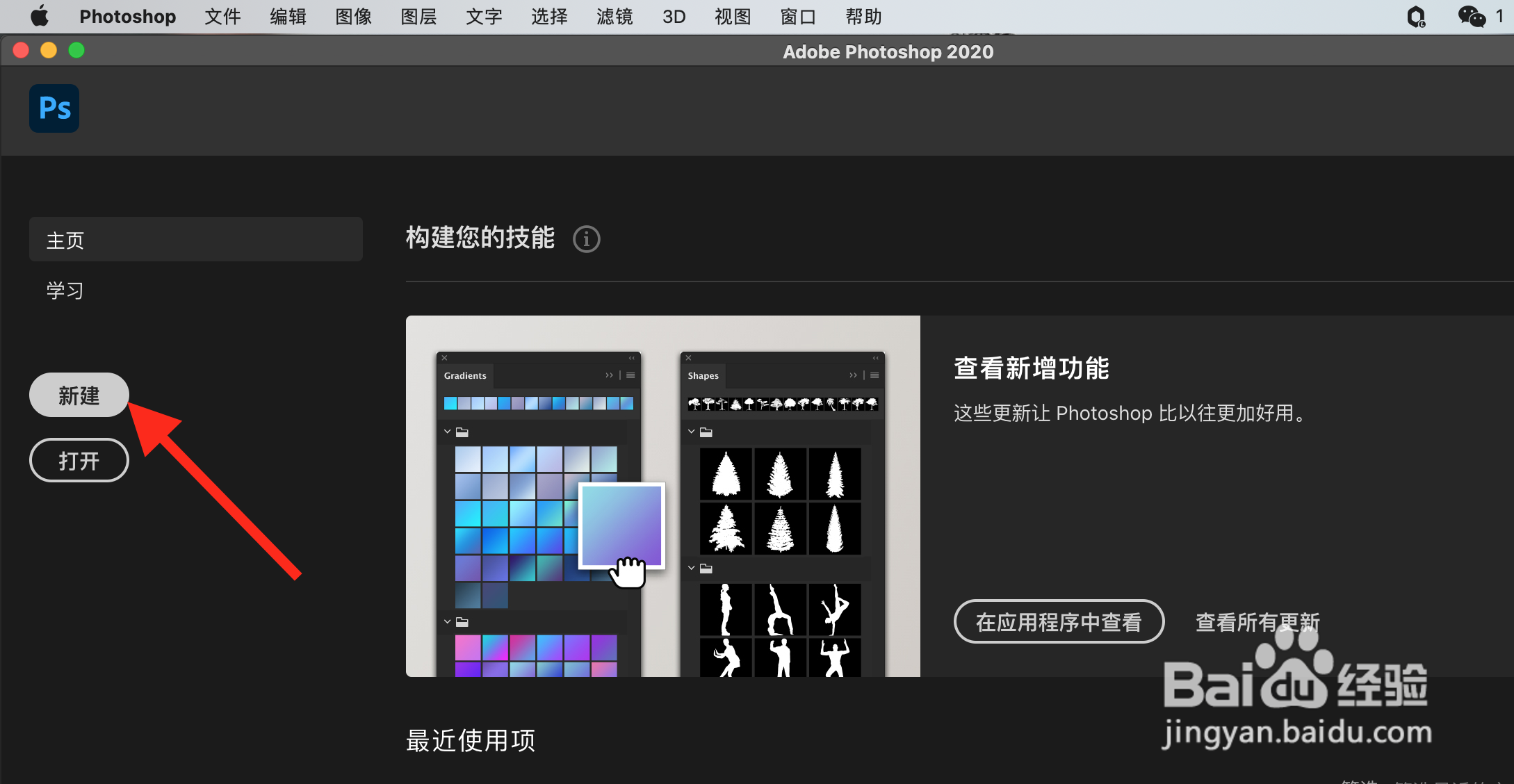Close the Gradients panel with its X
The image size is (1514, 784).
click(444, 357)
